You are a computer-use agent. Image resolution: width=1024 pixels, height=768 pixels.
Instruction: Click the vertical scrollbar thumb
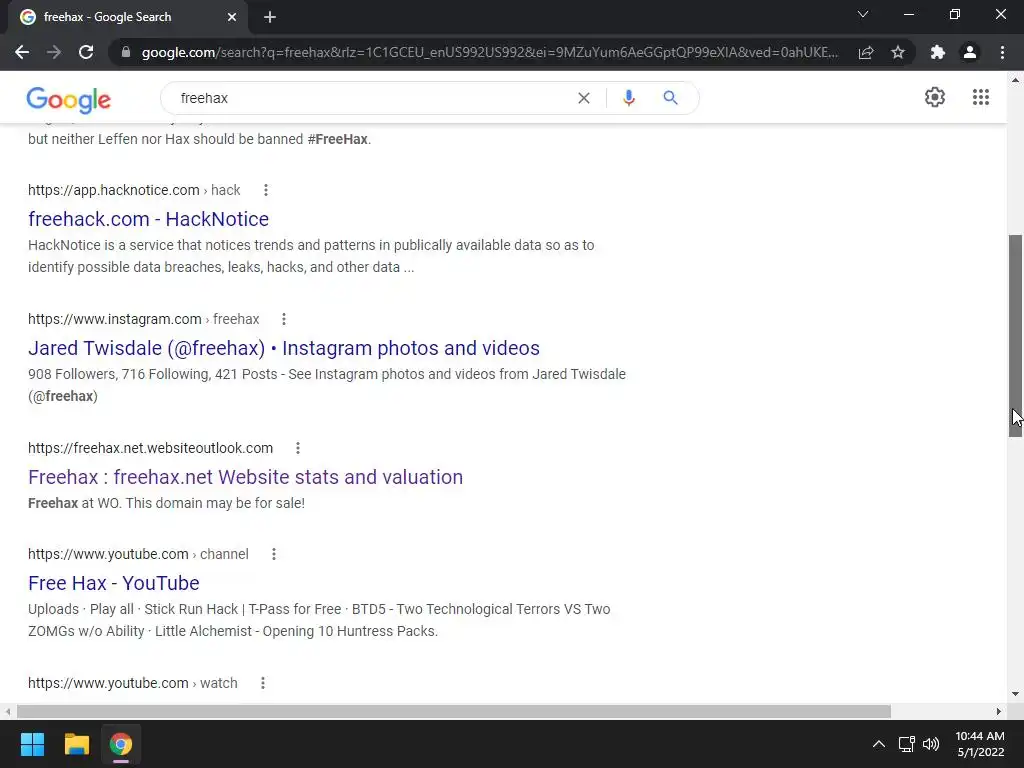(x=1016, y=336)
